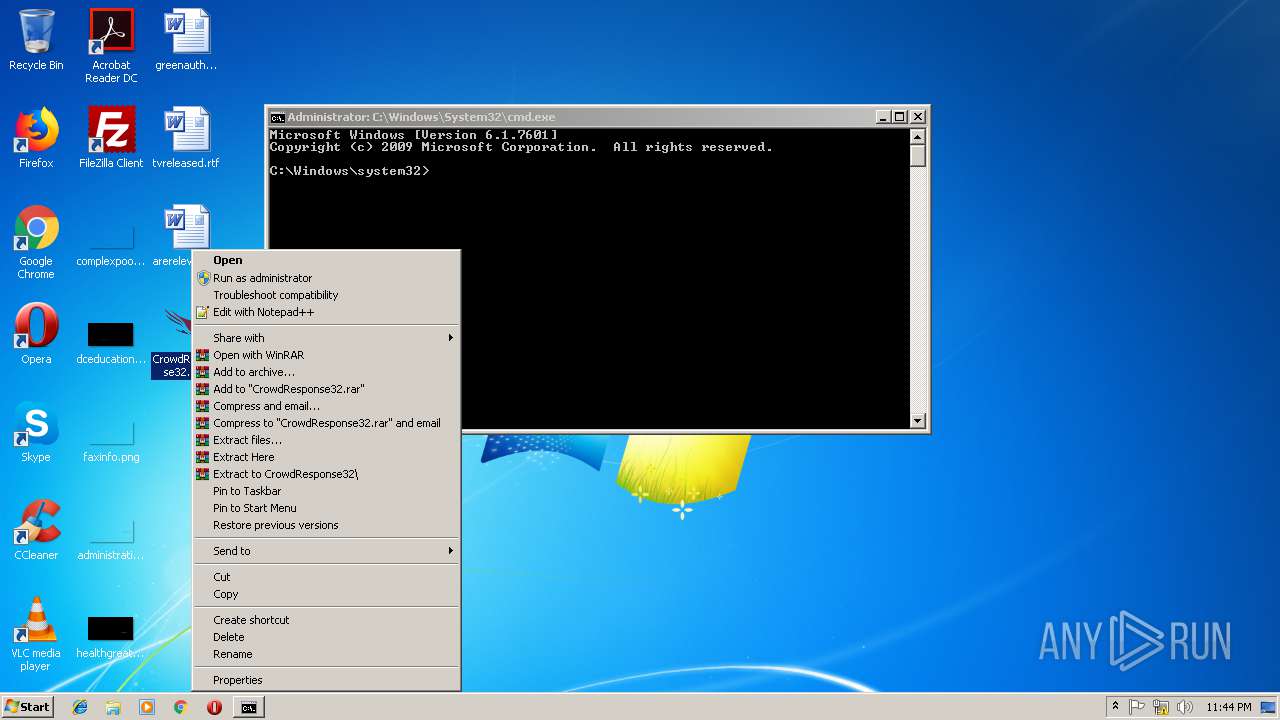Open Properties from context menu

[x=326, y=680]
